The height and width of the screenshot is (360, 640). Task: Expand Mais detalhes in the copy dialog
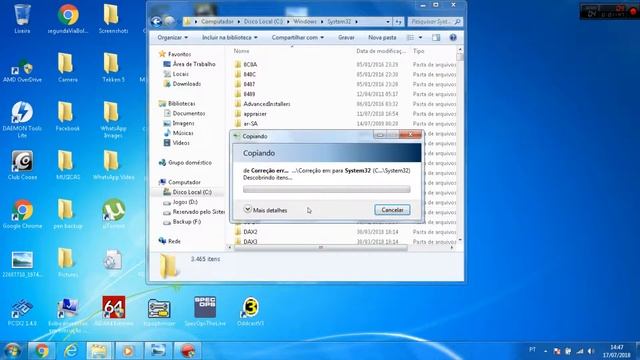coord(266,210)
